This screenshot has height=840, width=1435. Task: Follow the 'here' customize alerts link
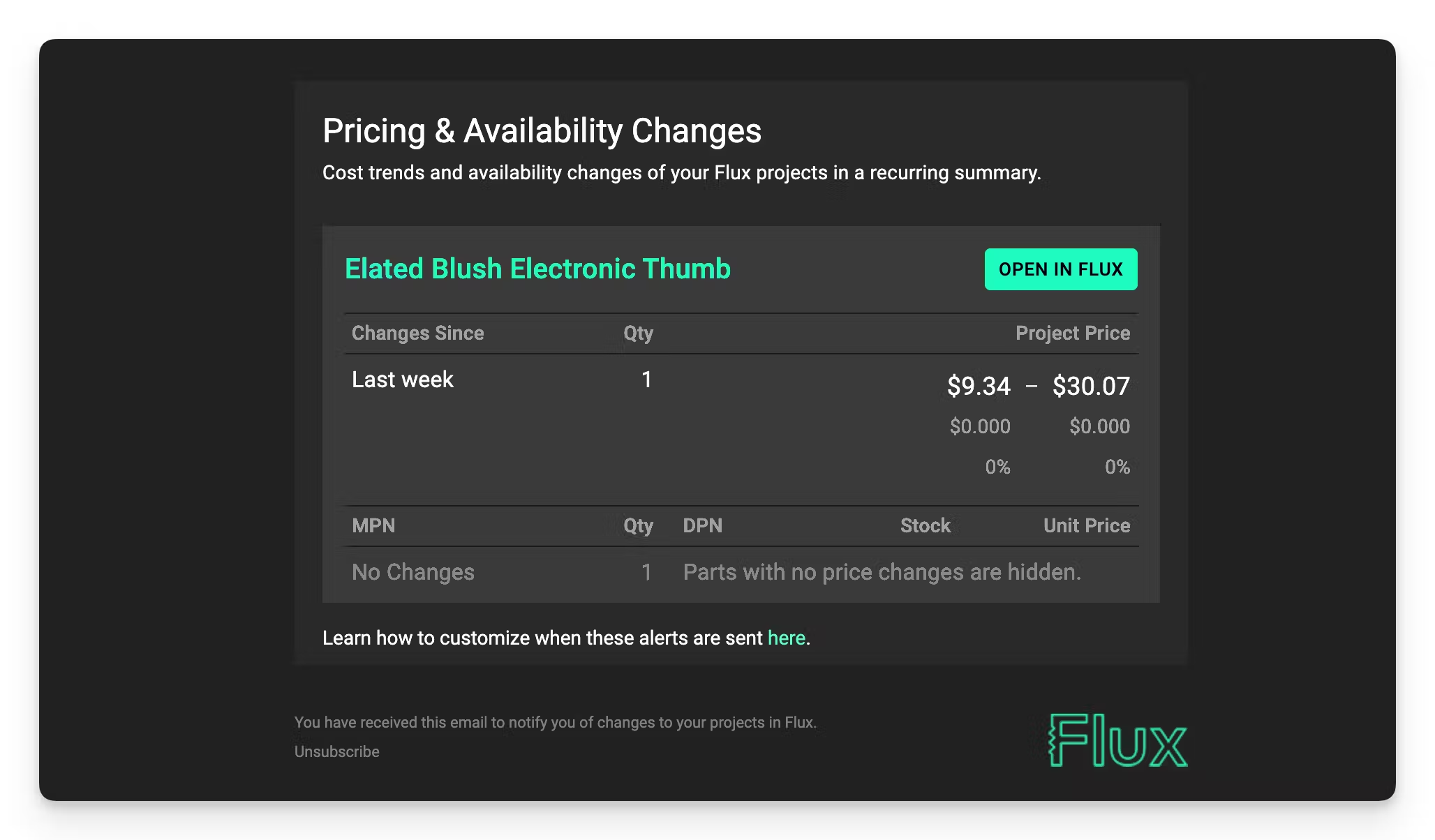click(x=787, y=638)
